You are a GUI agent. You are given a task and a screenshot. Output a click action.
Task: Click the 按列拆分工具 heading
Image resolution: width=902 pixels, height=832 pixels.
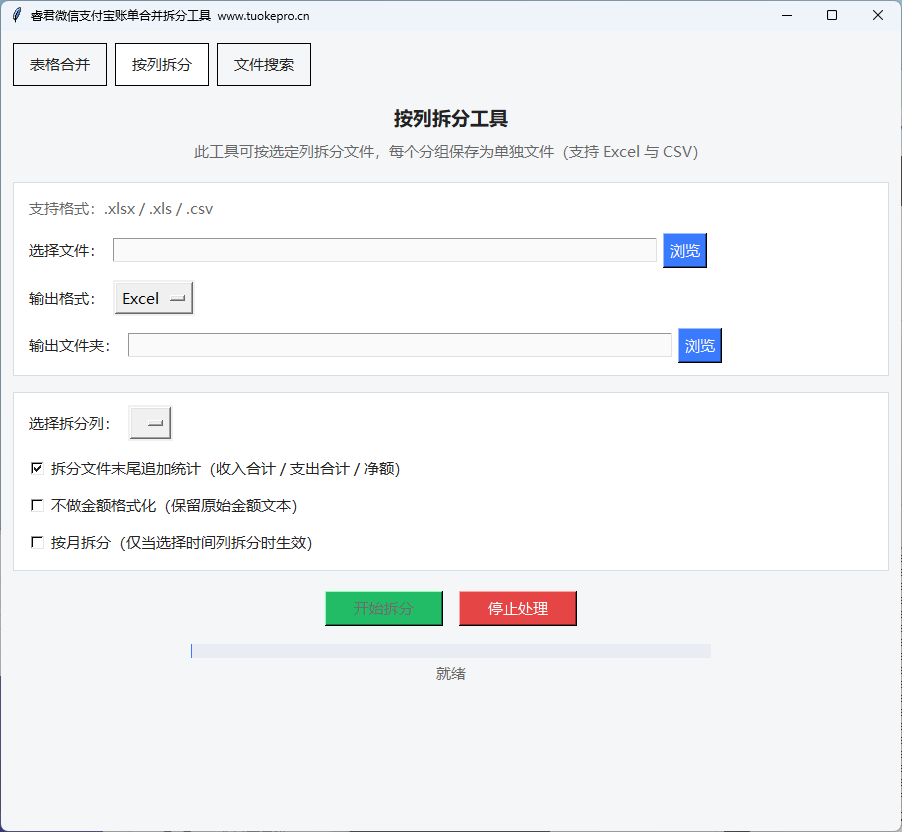450,119
